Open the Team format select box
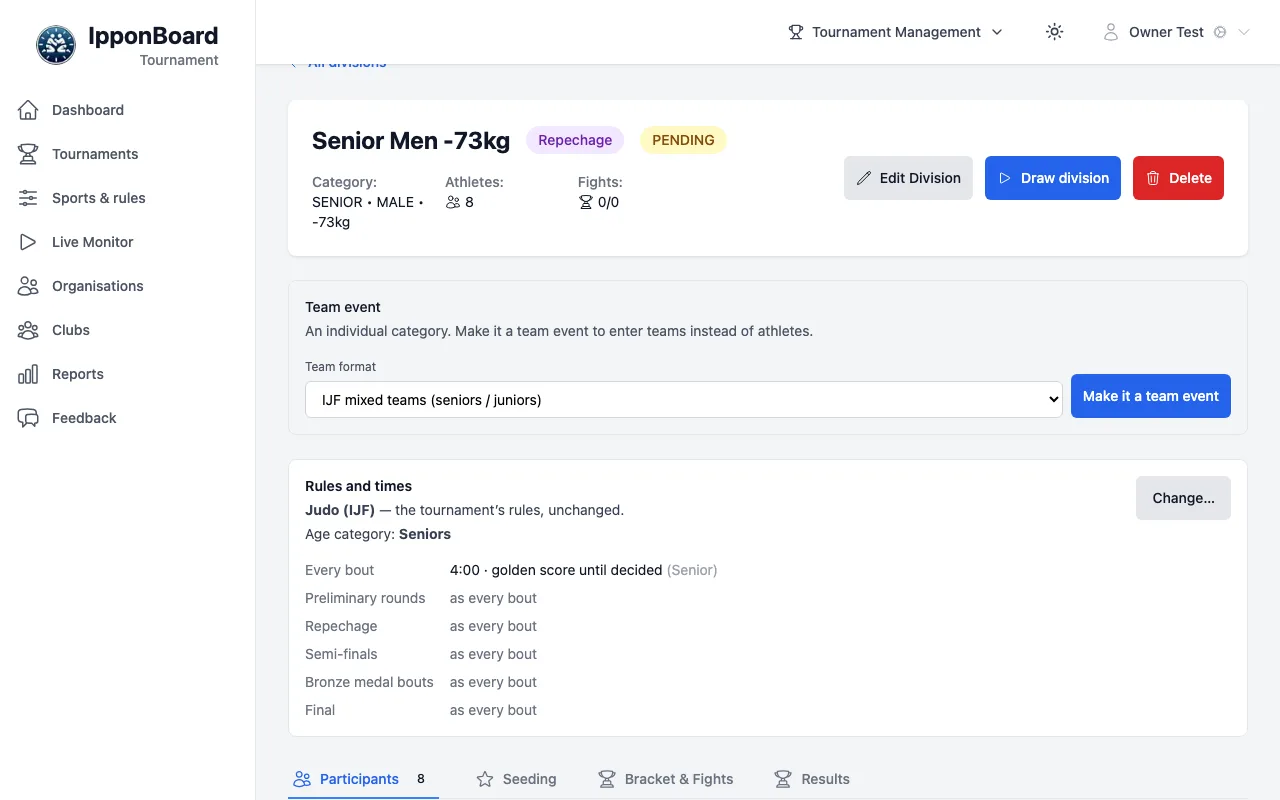 [684, 399]
